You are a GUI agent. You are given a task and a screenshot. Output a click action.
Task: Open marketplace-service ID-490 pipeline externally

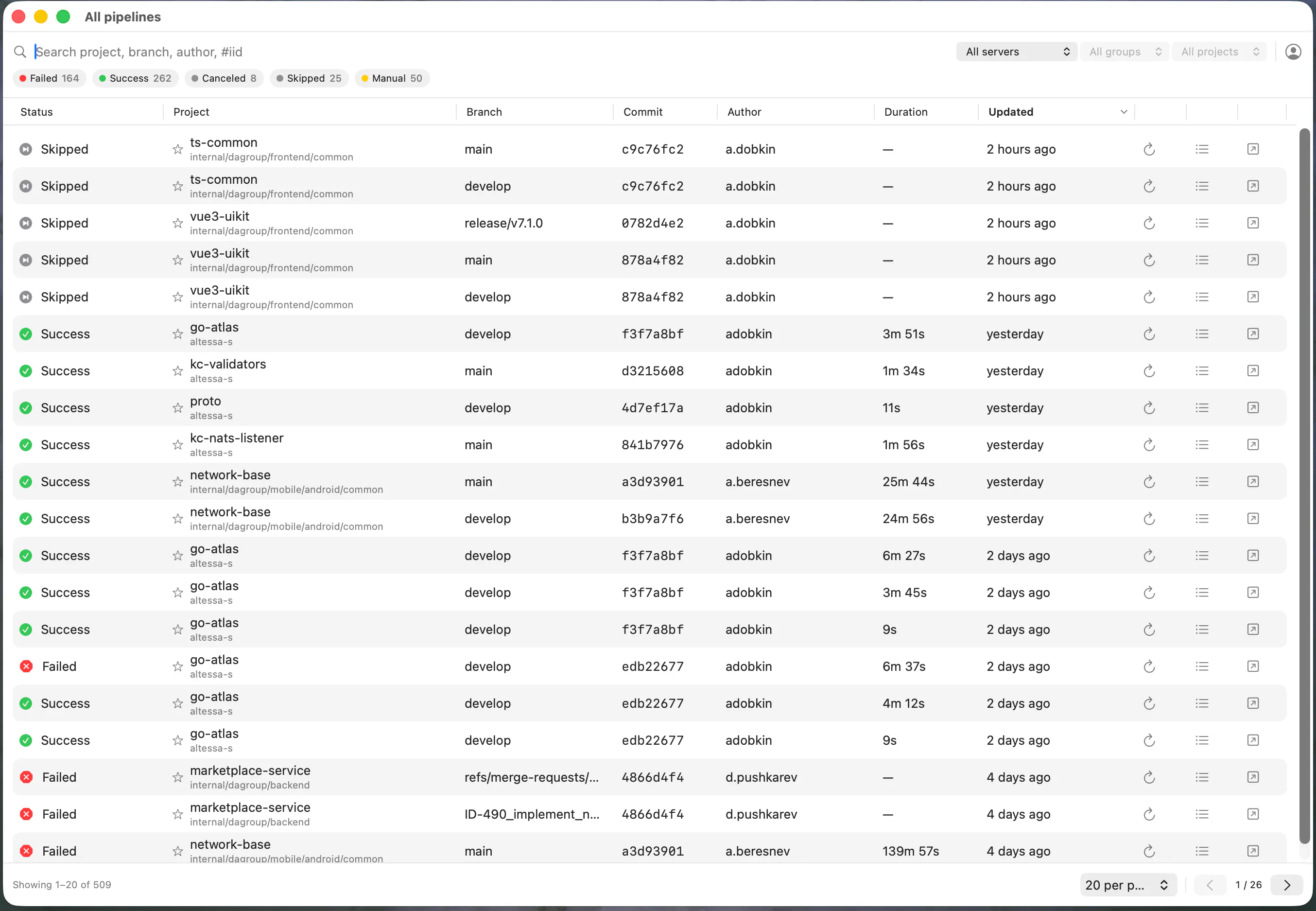click(1253, 815)
